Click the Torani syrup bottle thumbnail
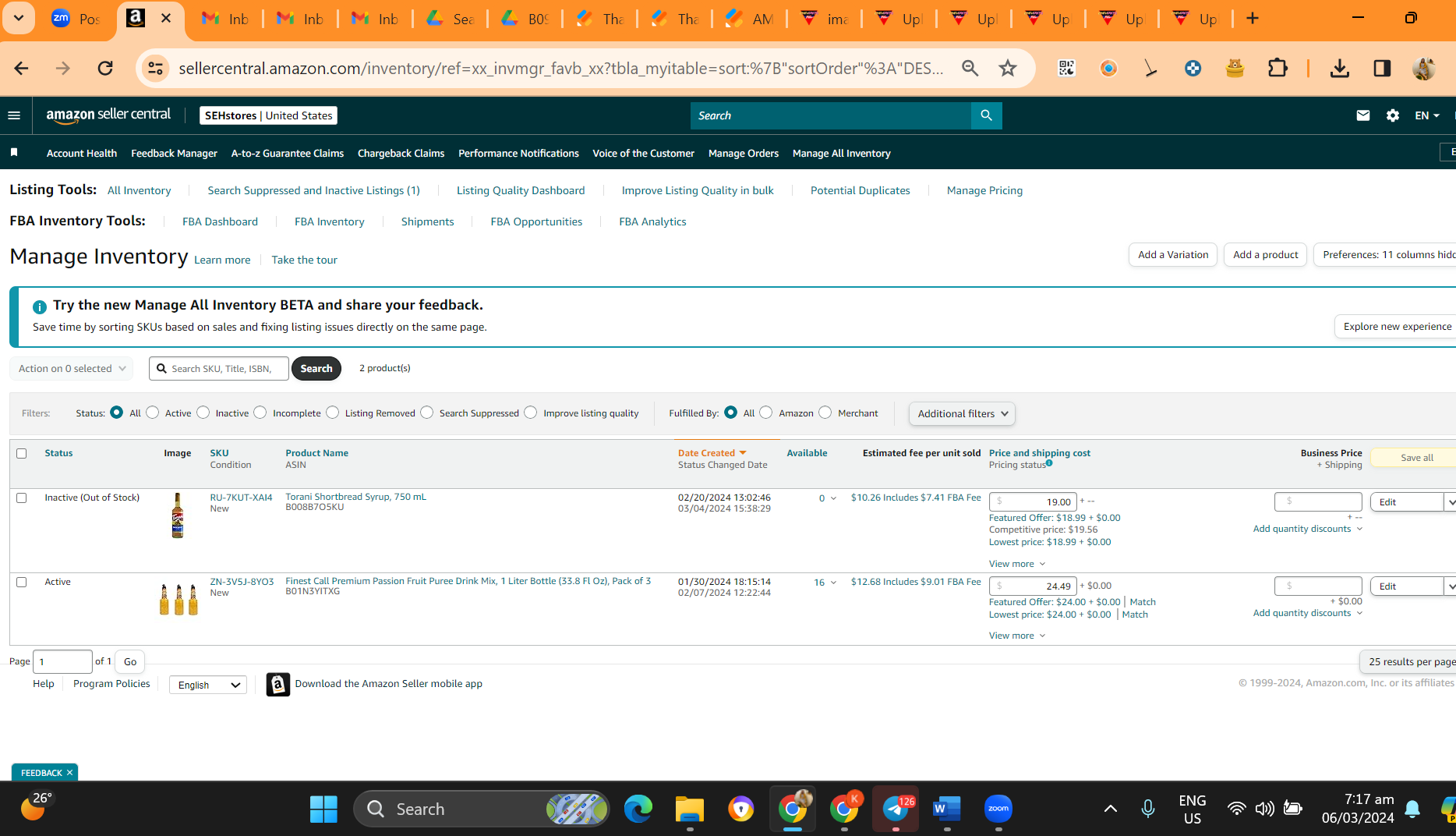This screenshot has width=1456, height=836. click(178, 515)
